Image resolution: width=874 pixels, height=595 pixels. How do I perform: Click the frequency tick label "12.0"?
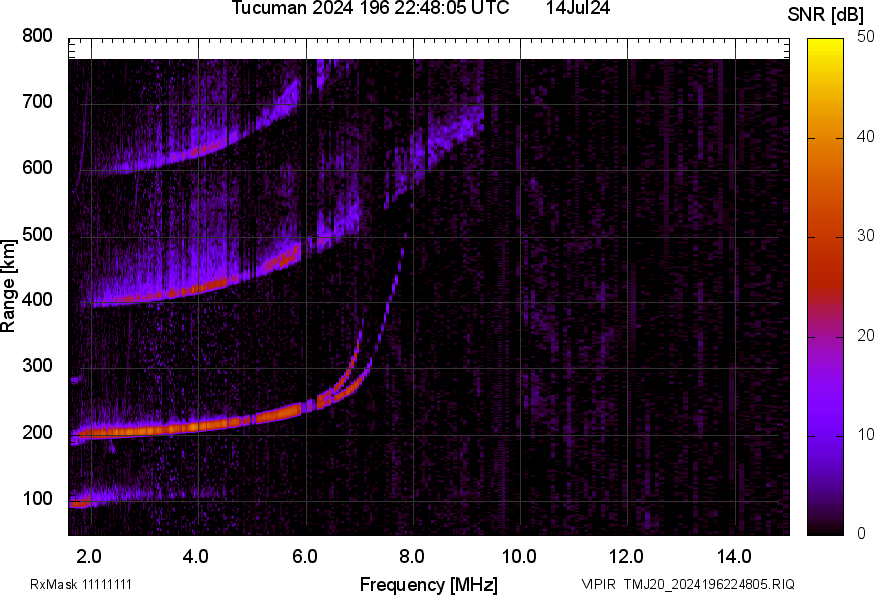click(626, 556)
